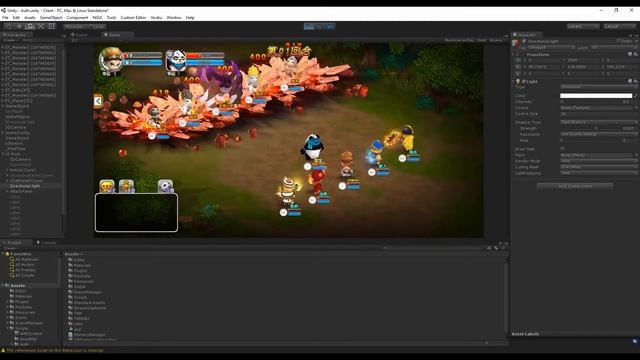Toggle the Directional light active checkbox
This screenshot has height=360, width=640.
(x=524, y=41)
